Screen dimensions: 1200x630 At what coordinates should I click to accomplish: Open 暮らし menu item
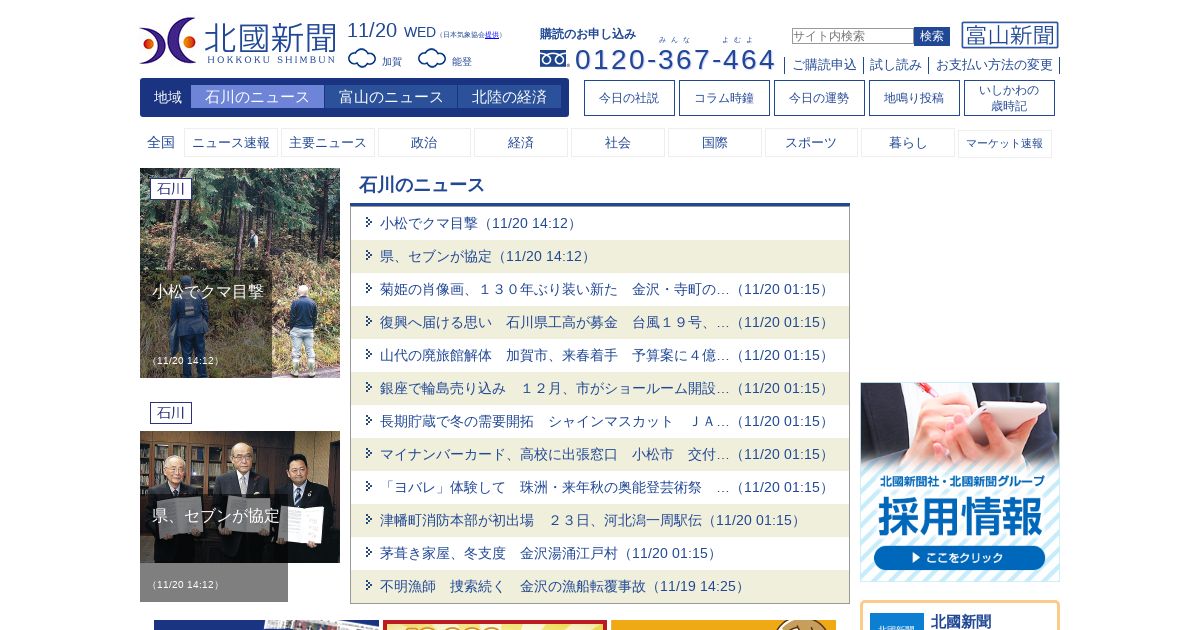coord(908,143)
